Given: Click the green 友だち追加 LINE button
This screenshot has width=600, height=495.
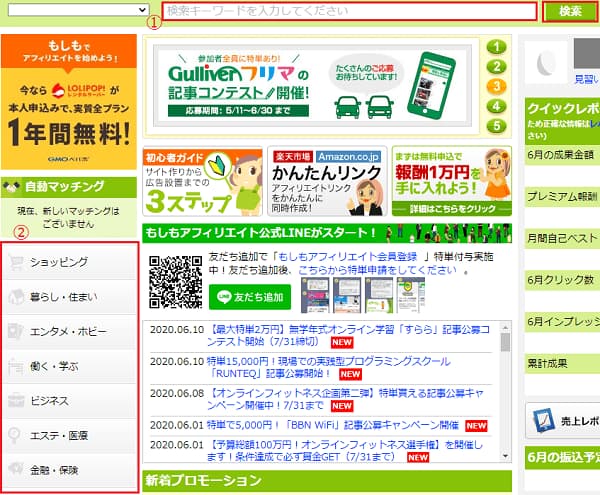Looking at the screenshot, I should tap(250, 297).
